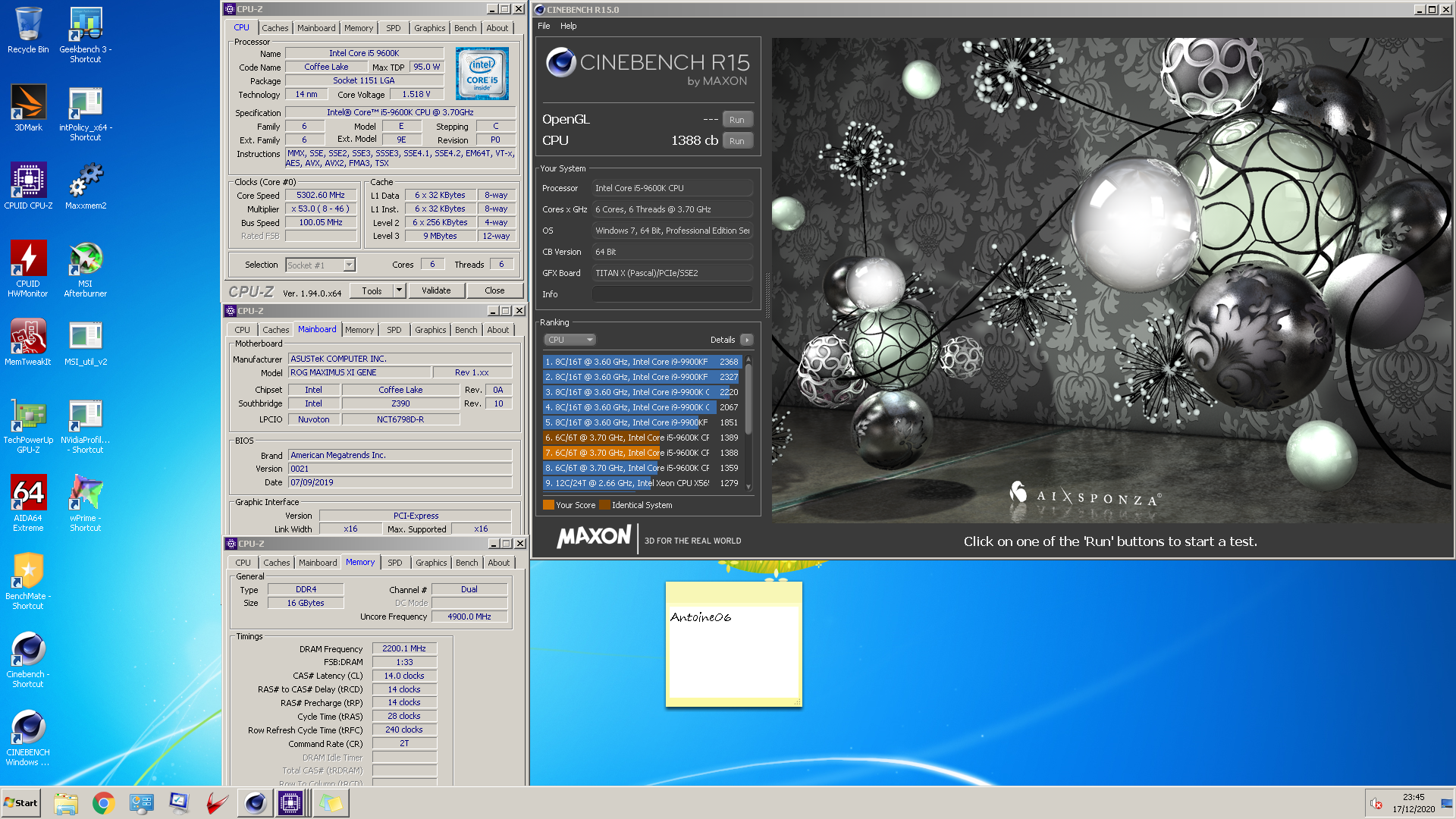Screen dimensions: 1456x819
Task: Open the wPrime shortcut icon
Action: point(86,503)
